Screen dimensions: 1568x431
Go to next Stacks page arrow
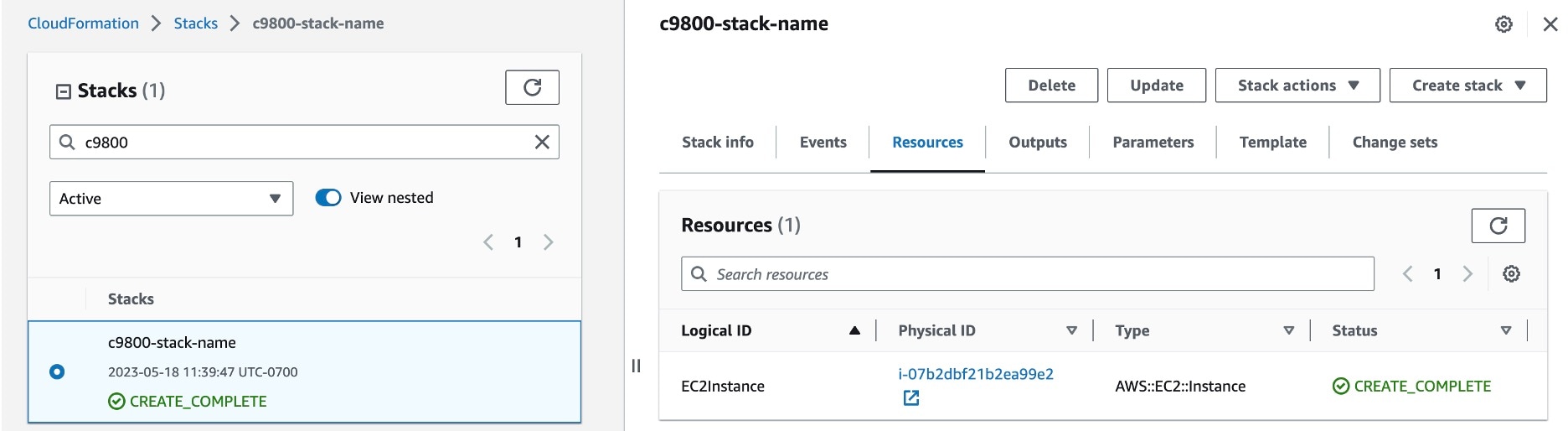(549, 242)
